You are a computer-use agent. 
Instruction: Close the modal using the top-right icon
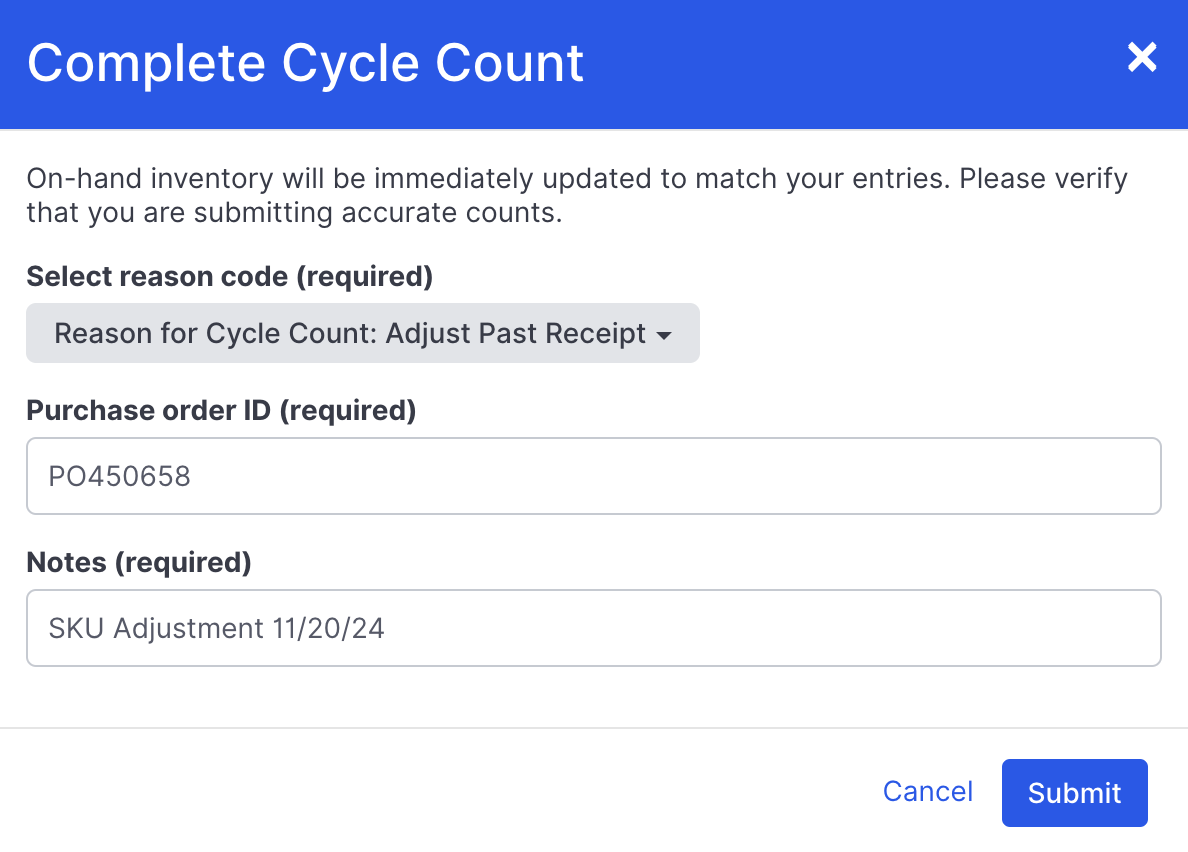(x=1141, y=58)
